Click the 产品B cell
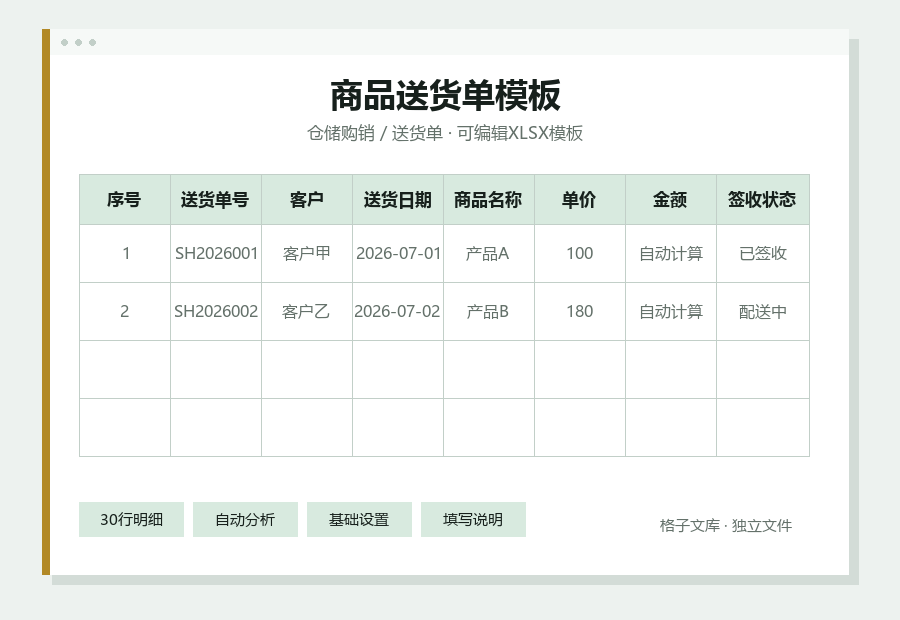 point(489,311)
